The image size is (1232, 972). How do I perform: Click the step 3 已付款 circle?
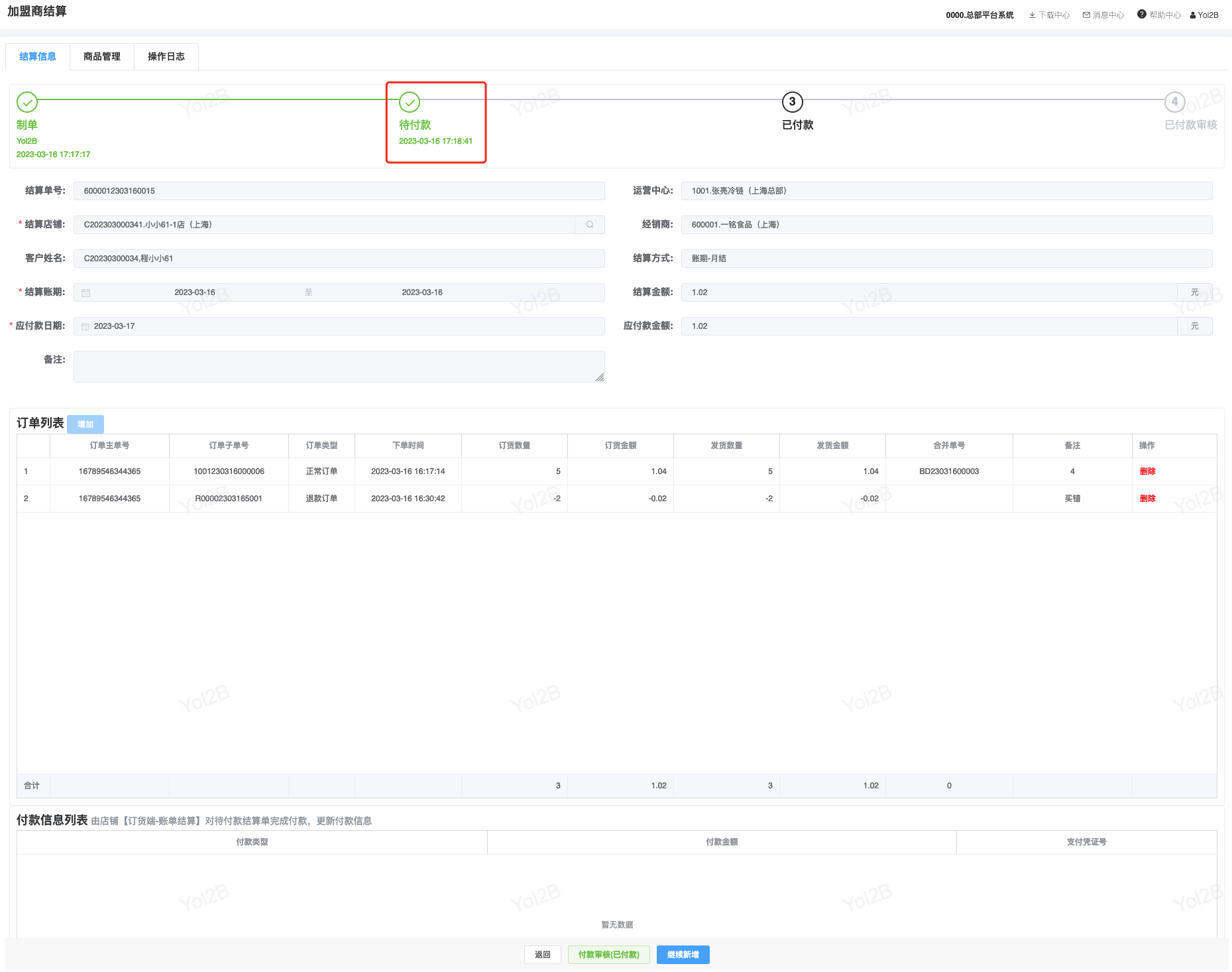tap(792, 102)
